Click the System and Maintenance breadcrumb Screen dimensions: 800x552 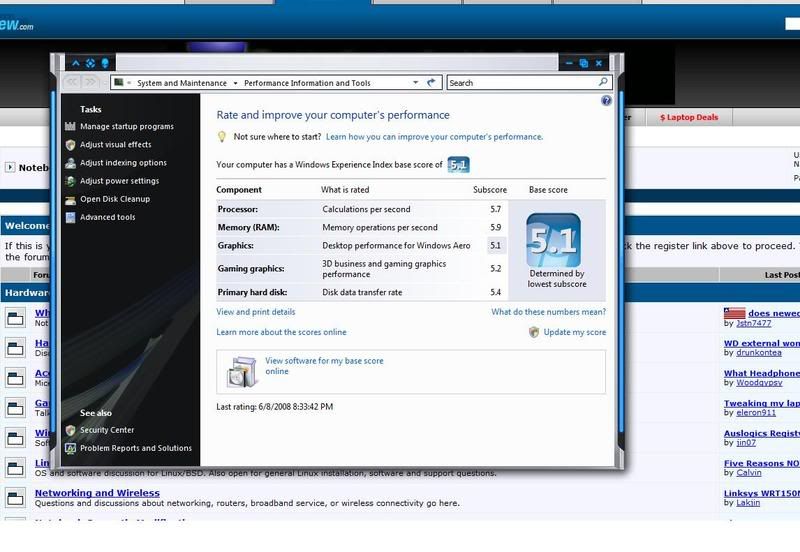pos(182,83)
